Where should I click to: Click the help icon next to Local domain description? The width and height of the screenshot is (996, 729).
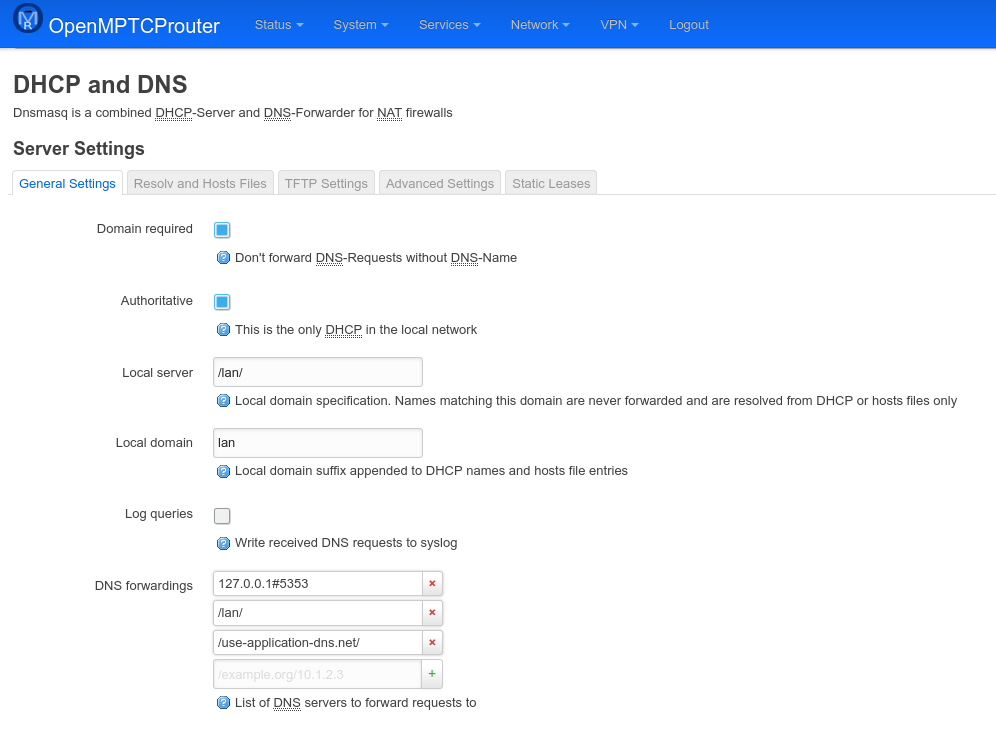tap(223, 471)
